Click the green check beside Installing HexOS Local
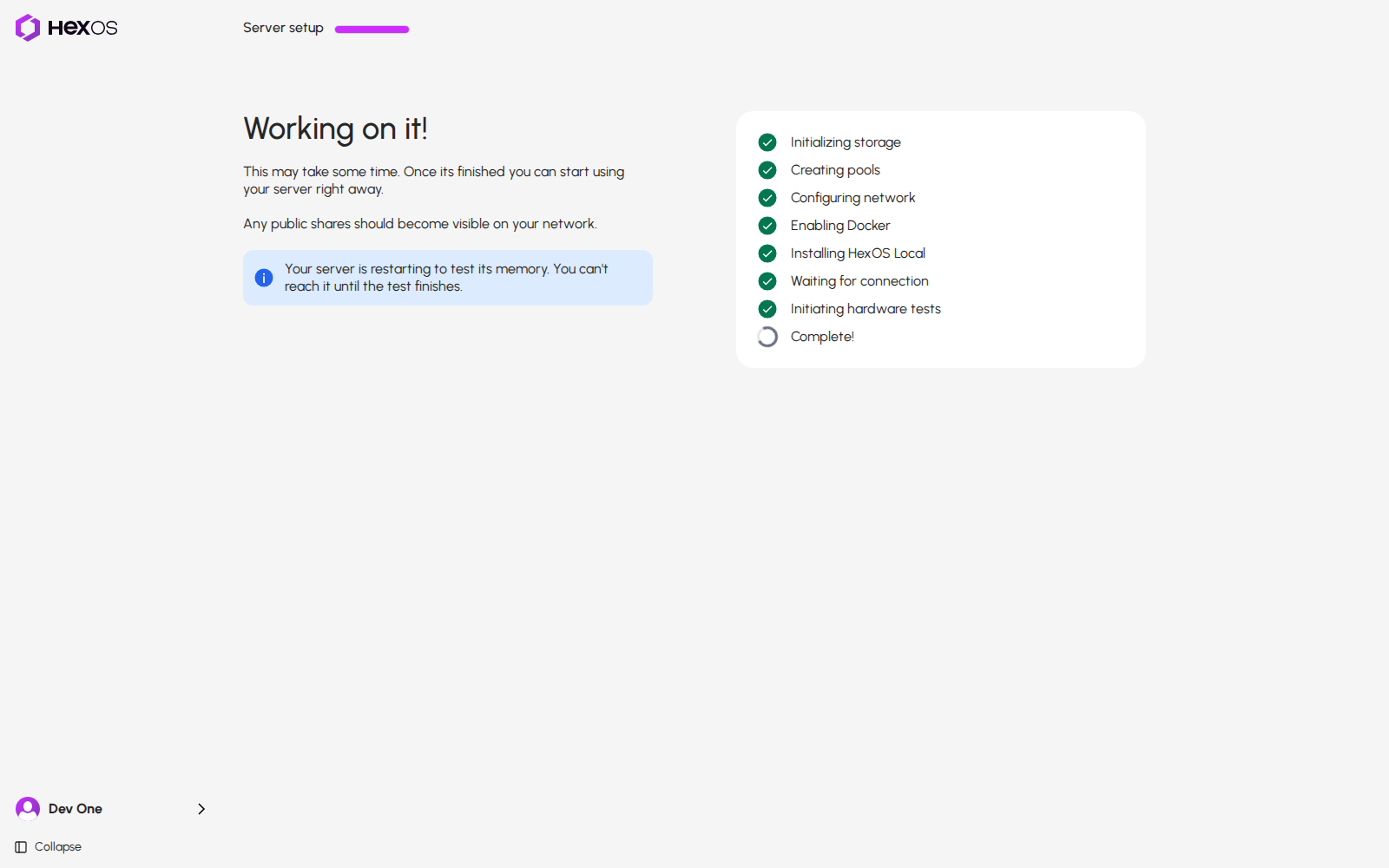This screenshot has width=1389, height=868. click(x=767, y=253)
